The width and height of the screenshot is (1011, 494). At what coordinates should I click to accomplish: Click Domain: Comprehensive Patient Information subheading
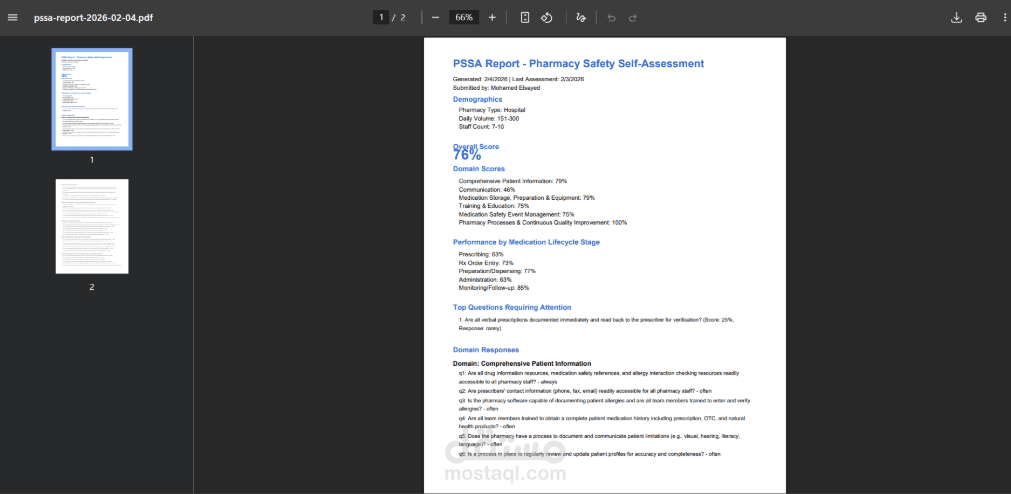[522, 364]
